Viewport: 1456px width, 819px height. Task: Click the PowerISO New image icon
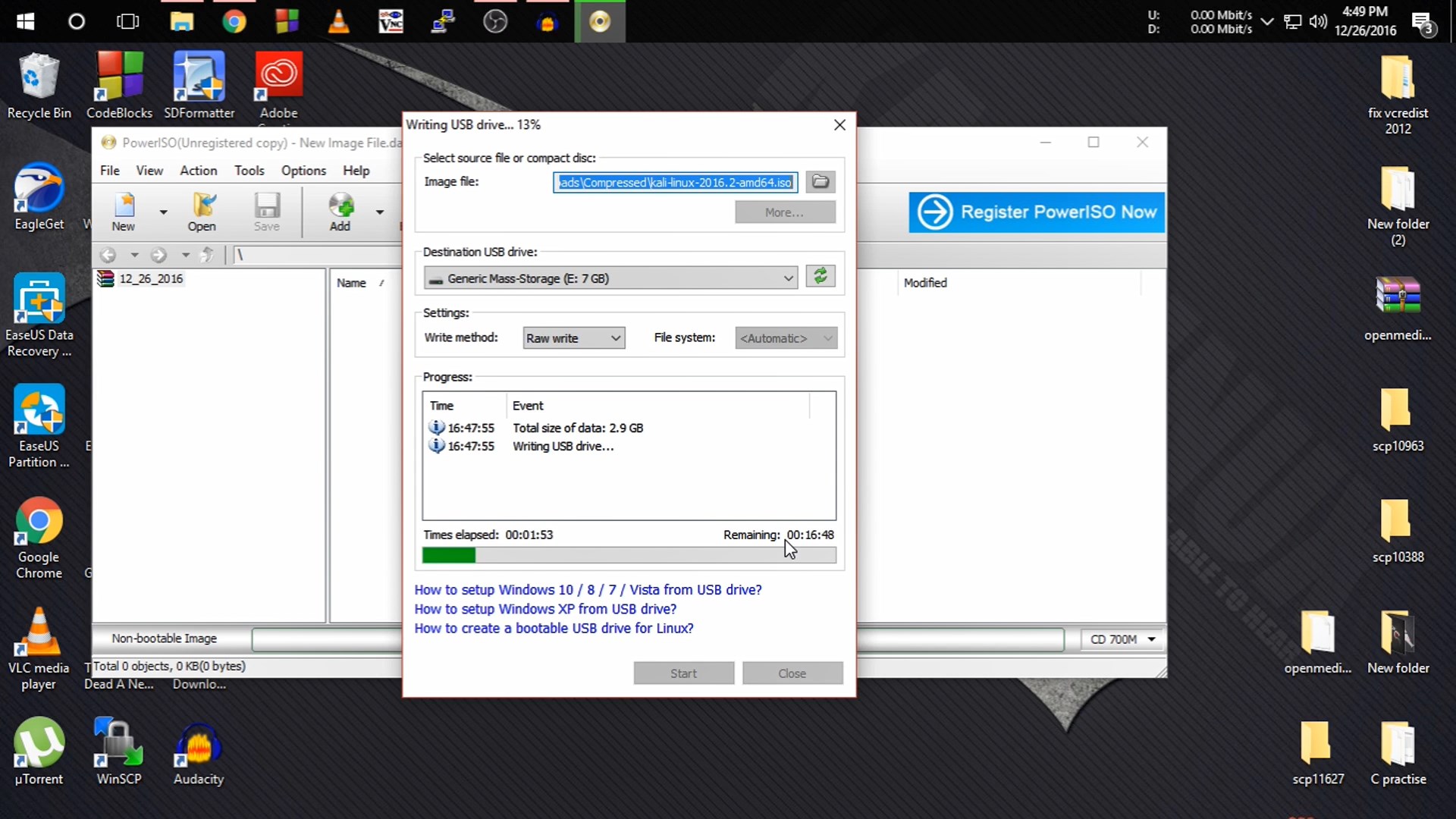pos(123,210)
